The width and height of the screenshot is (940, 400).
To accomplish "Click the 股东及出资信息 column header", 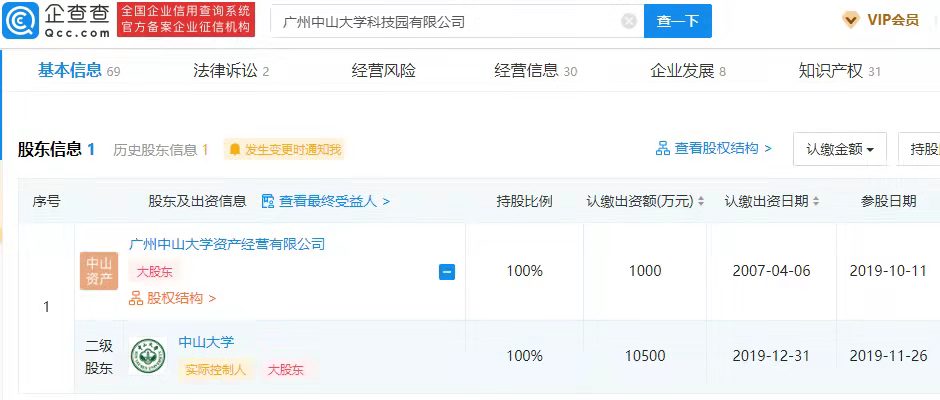I will click(x=197, y=201).
